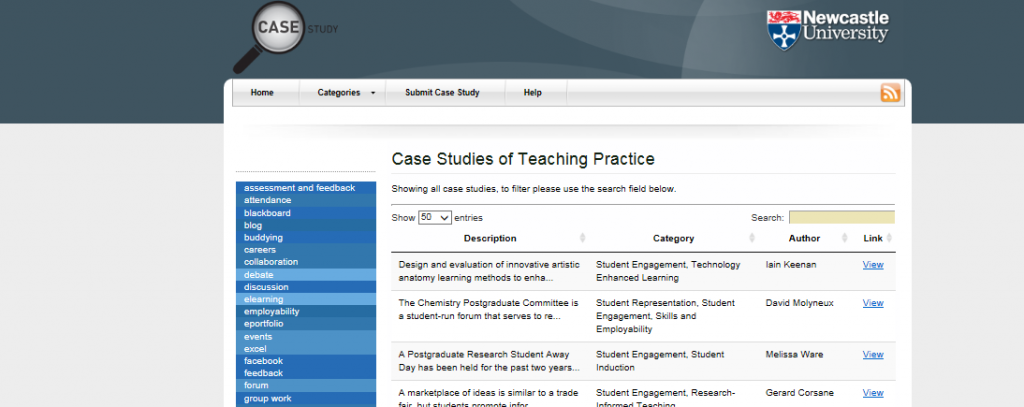Open the entries-per-page dropdown showing 50
Screen dimensions: 1024x407
pos(435,217)
